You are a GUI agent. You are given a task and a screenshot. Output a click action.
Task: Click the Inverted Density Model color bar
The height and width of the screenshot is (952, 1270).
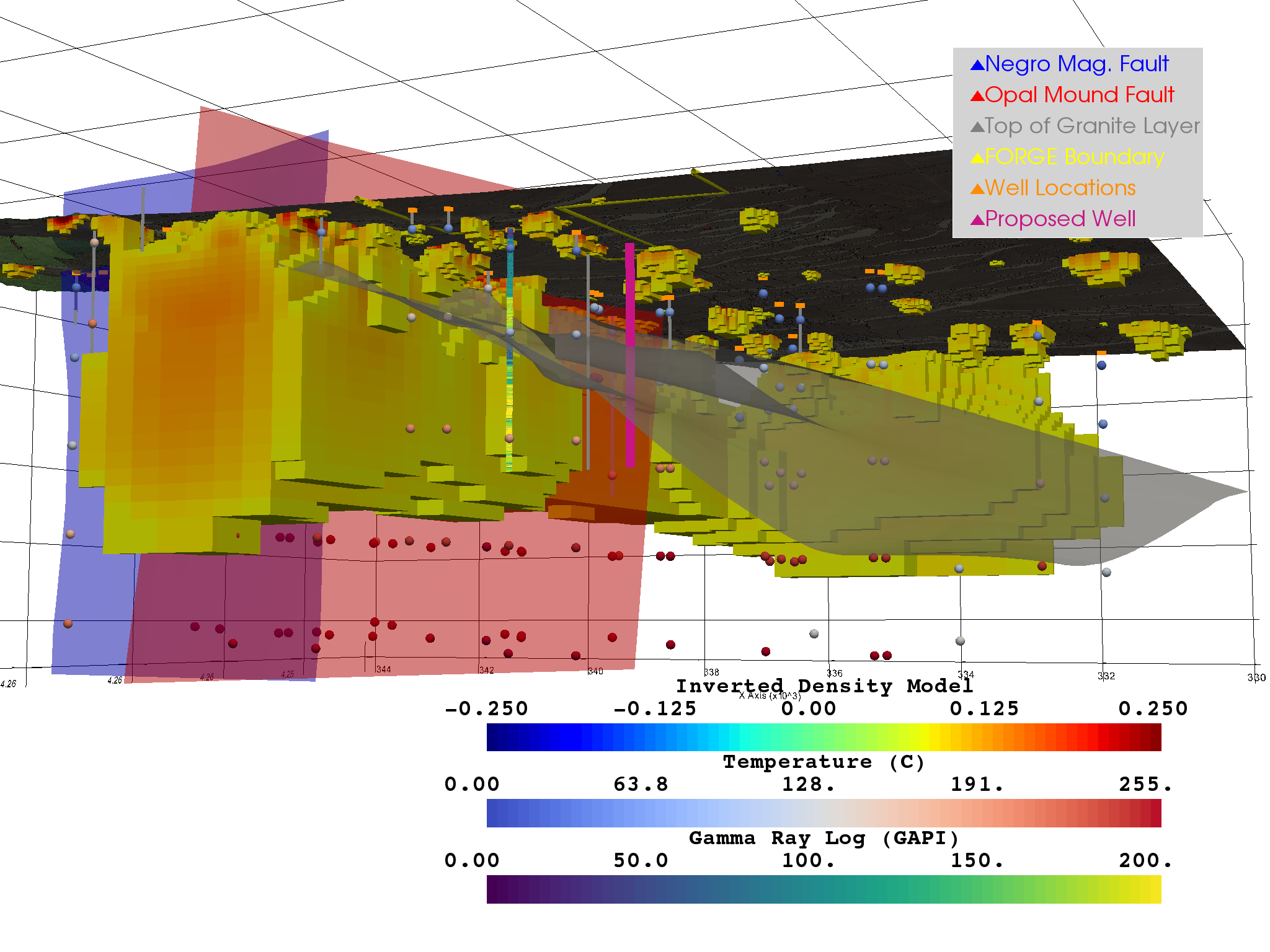coord(824,737)
